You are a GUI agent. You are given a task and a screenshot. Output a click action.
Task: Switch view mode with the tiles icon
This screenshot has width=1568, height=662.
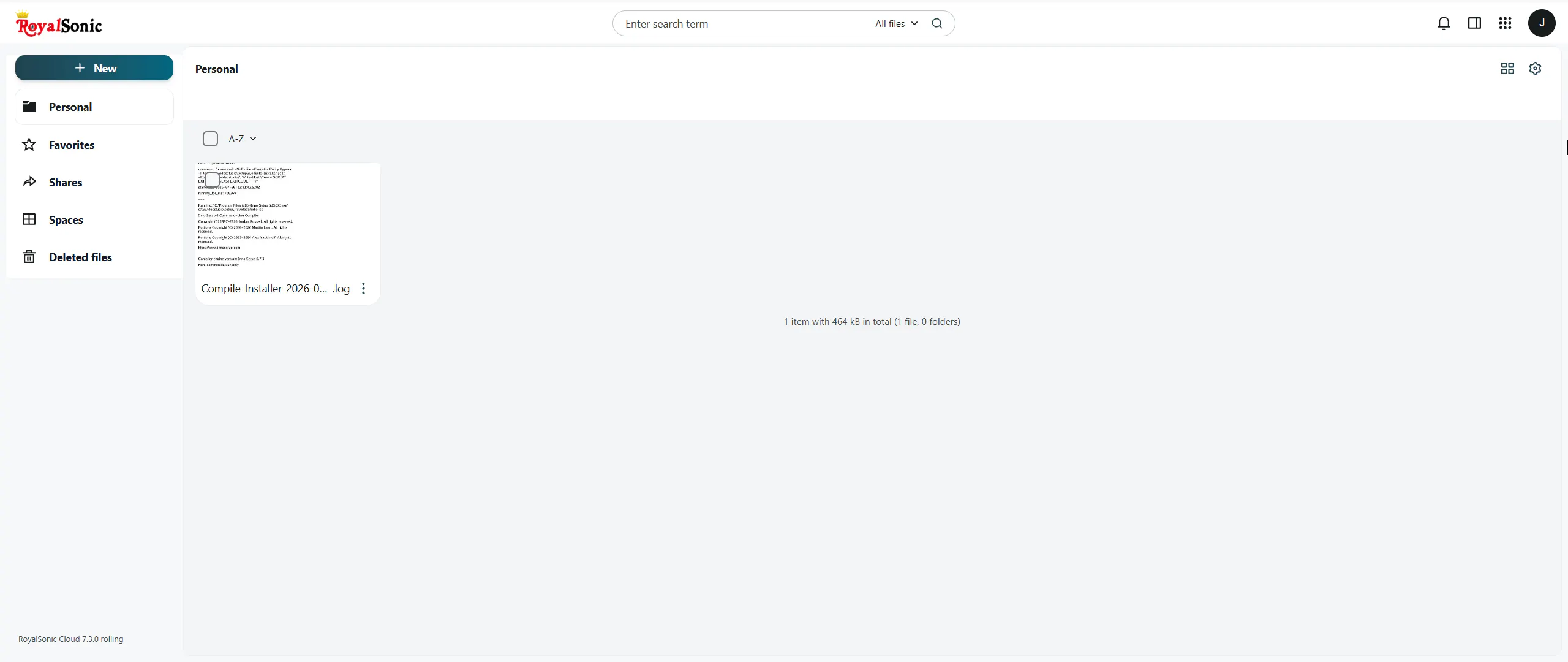tap(1507, 69)
